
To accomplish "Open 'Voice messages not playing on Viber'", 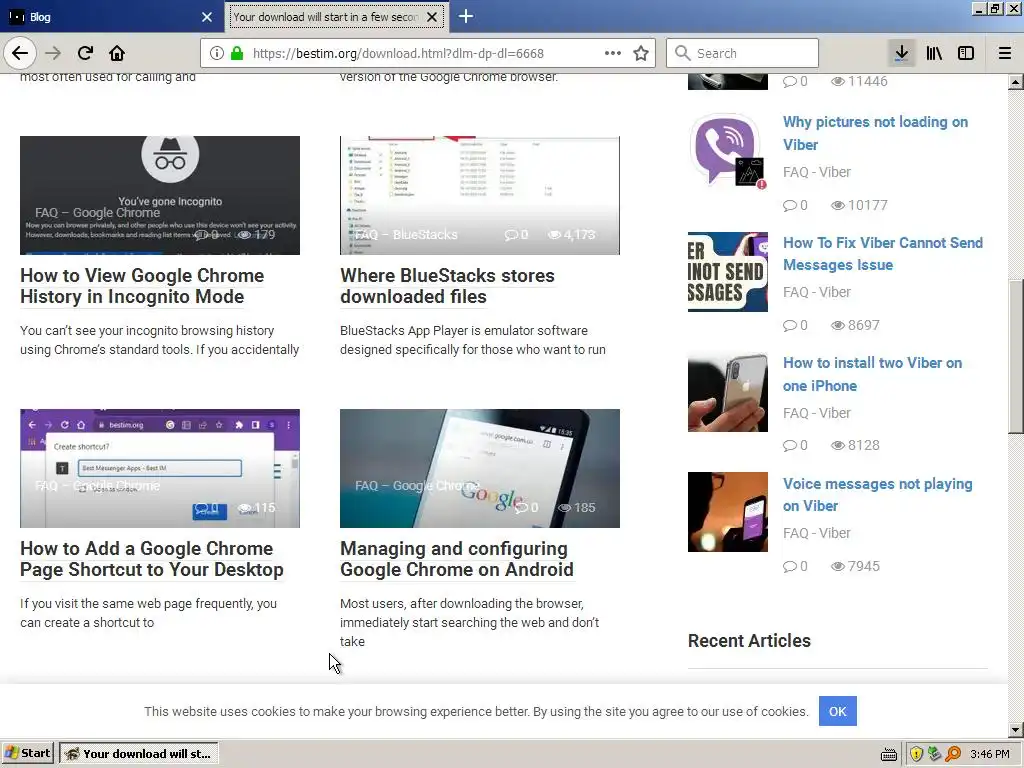I will [878, 495].
